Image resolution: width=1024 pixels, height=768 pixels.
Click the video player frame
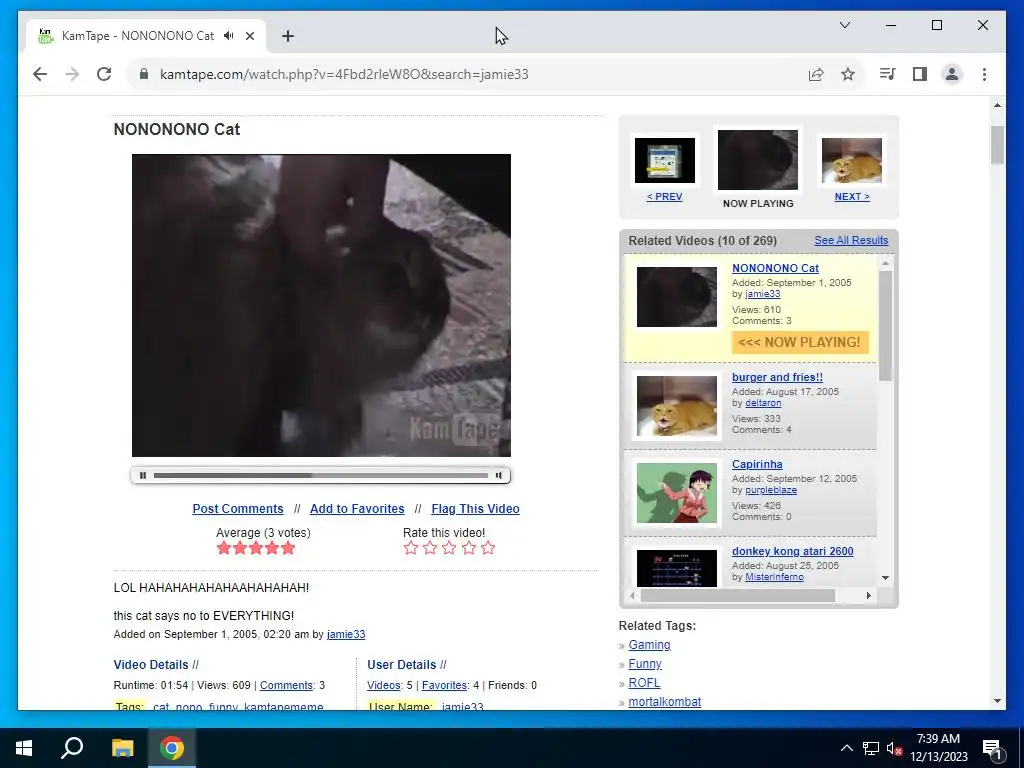tap(321, 305)
